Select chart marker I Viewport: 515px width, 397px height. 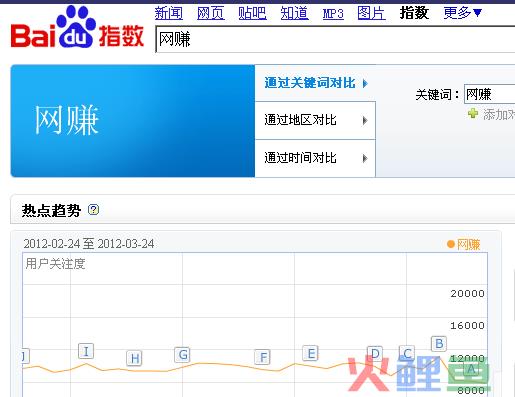tap(86, 351)
